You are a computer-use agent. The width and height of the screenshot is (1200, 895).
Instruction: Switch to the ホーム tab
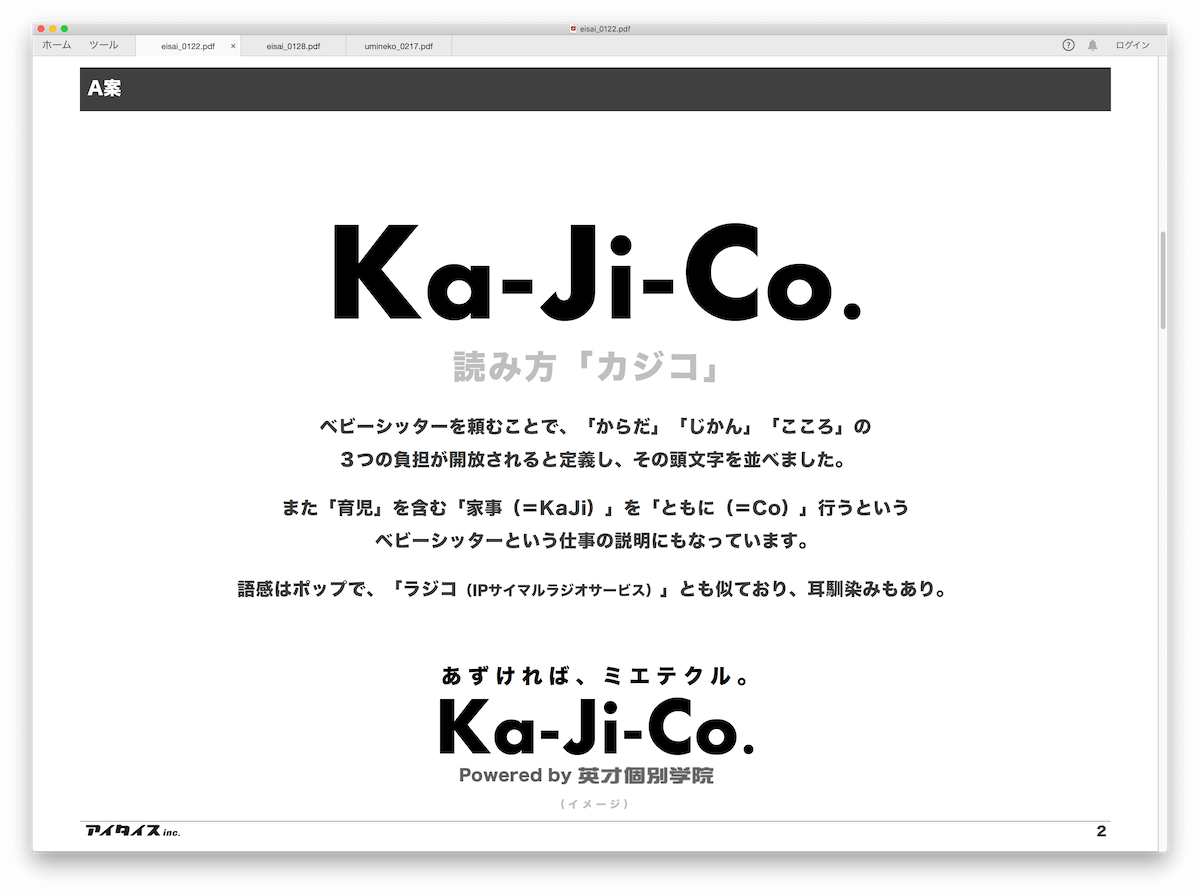tap(56, 45)
